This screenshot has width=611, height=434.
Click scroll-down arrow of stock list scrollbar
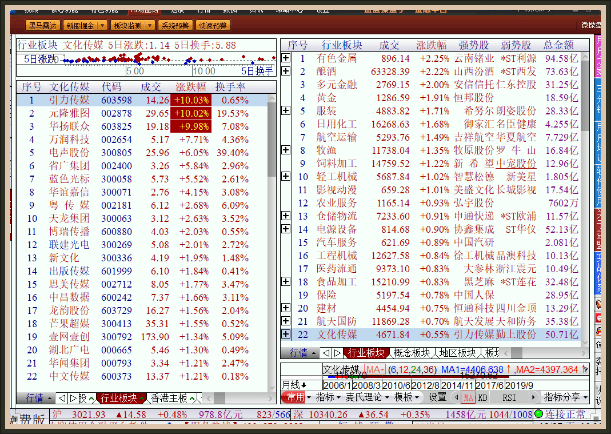click(x=272, y=388)
